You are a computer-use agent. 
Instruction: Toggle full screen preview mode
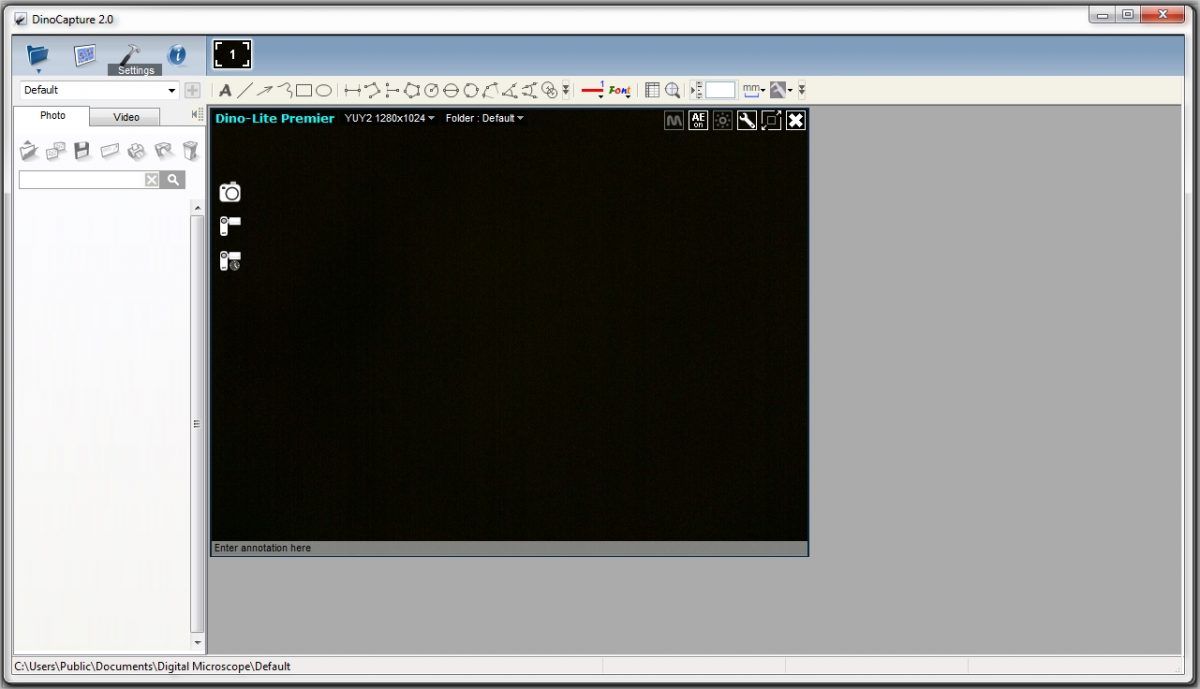(x=771, y=120)
